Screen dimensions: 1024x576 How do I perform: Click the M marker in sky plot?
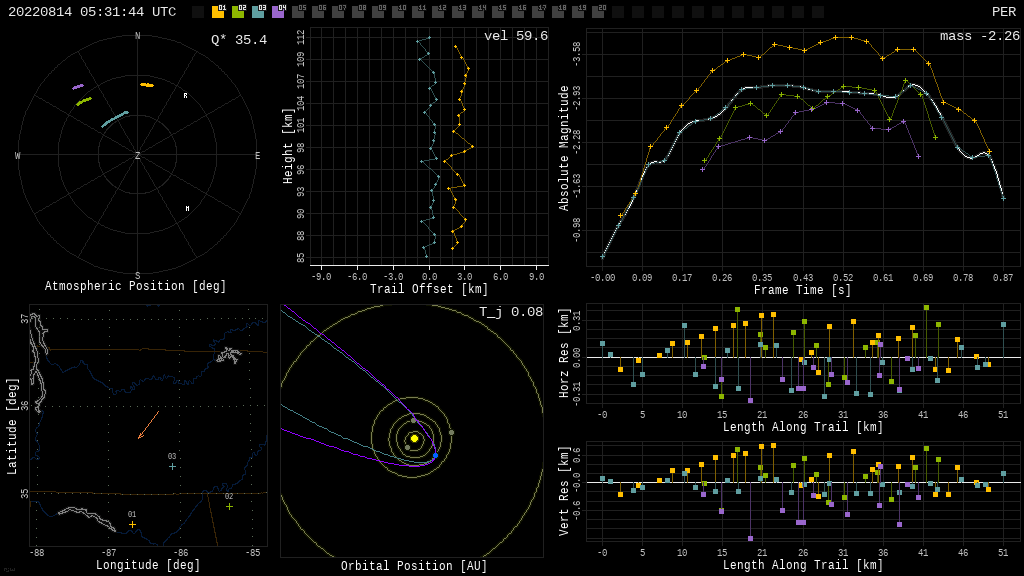pos(187,209)
